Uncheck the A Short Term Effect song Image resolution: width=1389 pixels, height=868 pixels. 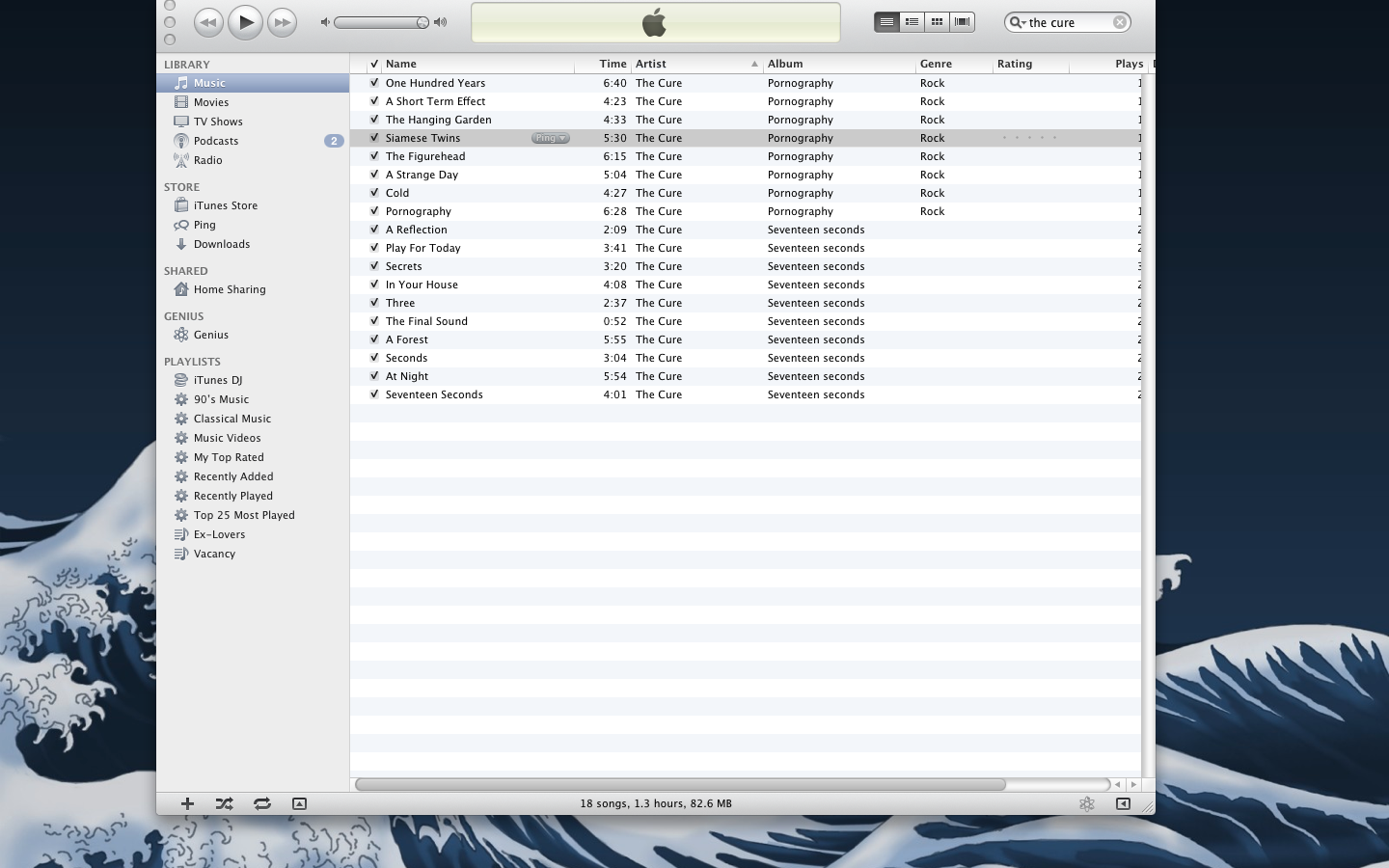click(374, 101)
